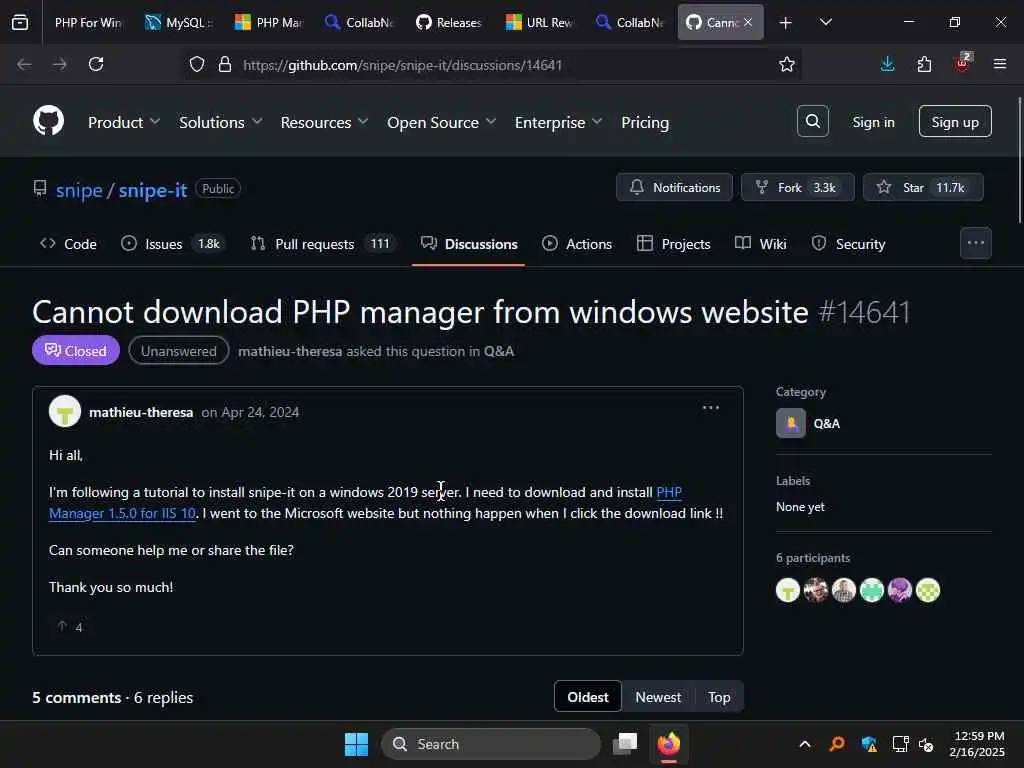Screen dimensions: 1024x768
Task: Click the Q&A category link in sidebar
Action: [x=826, y=423]
